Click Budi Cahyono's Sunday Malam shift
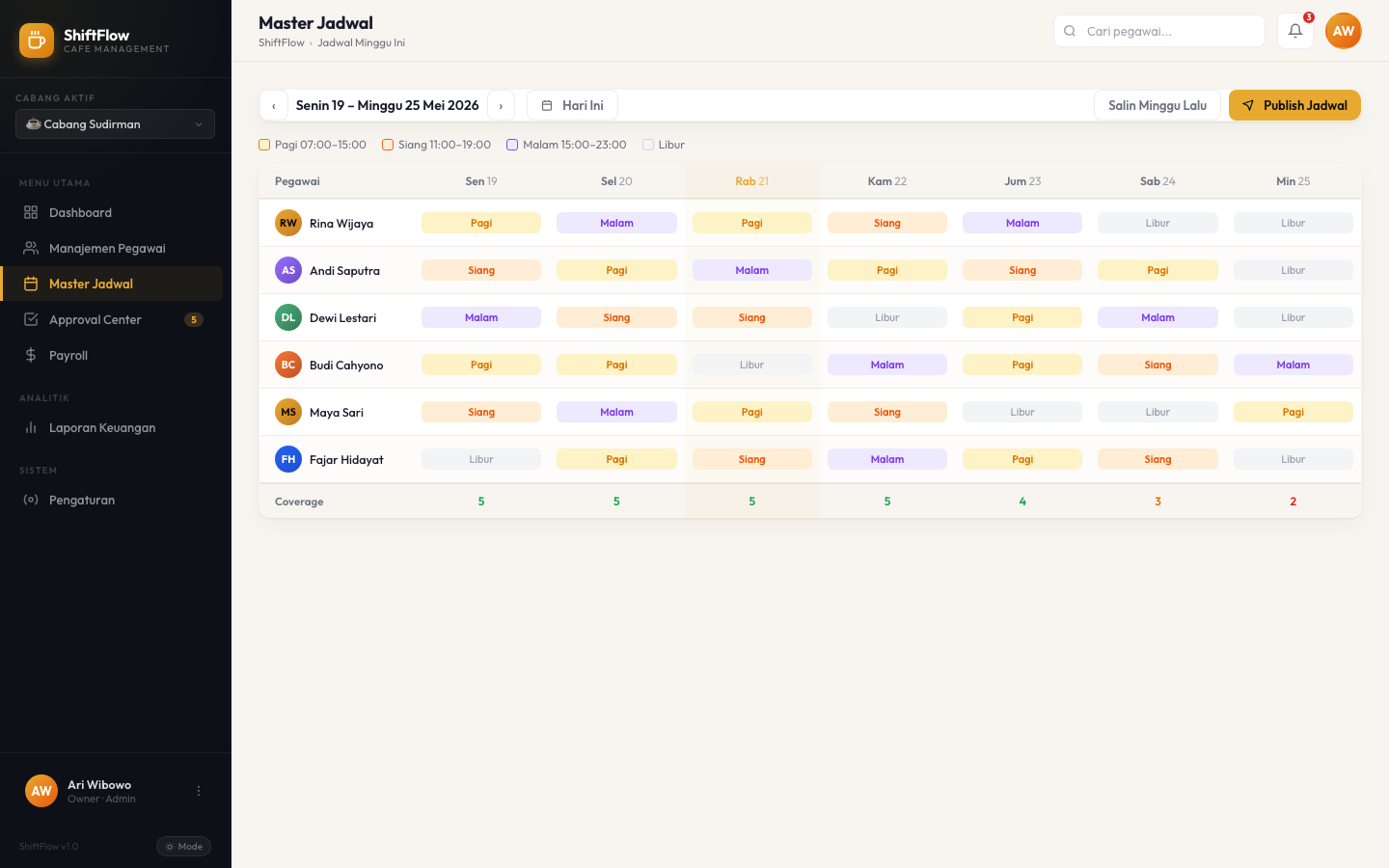This screenshot has height=868, width=1389. pyautogui.click(x=1293, y=365)
